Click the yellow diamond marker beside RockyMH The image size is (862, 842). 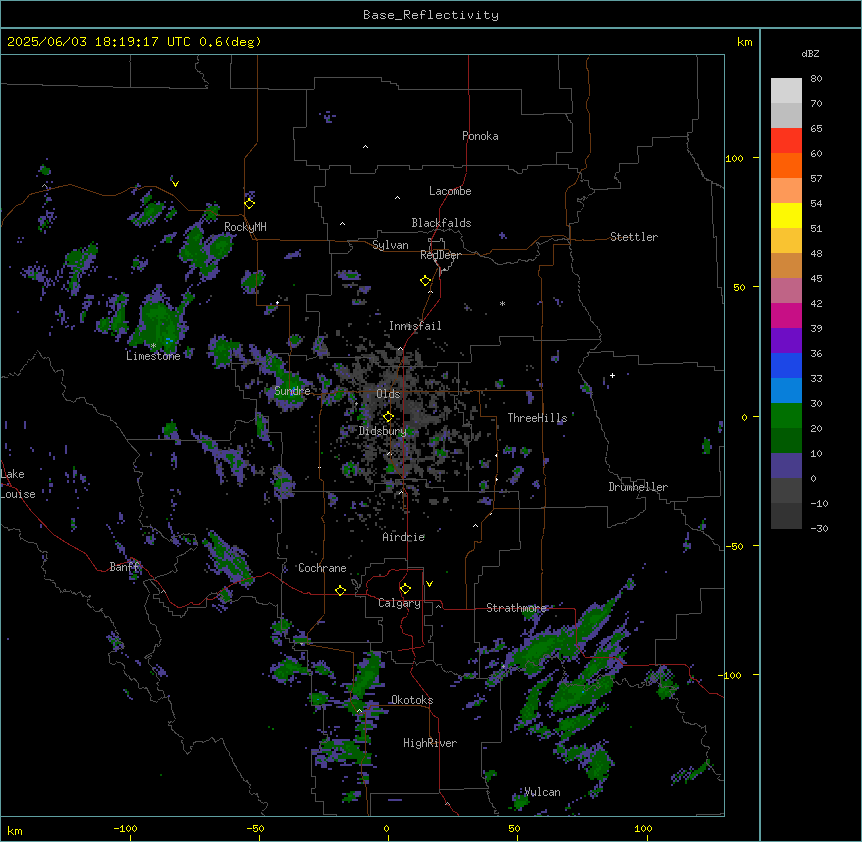click(x=250, y=204)
